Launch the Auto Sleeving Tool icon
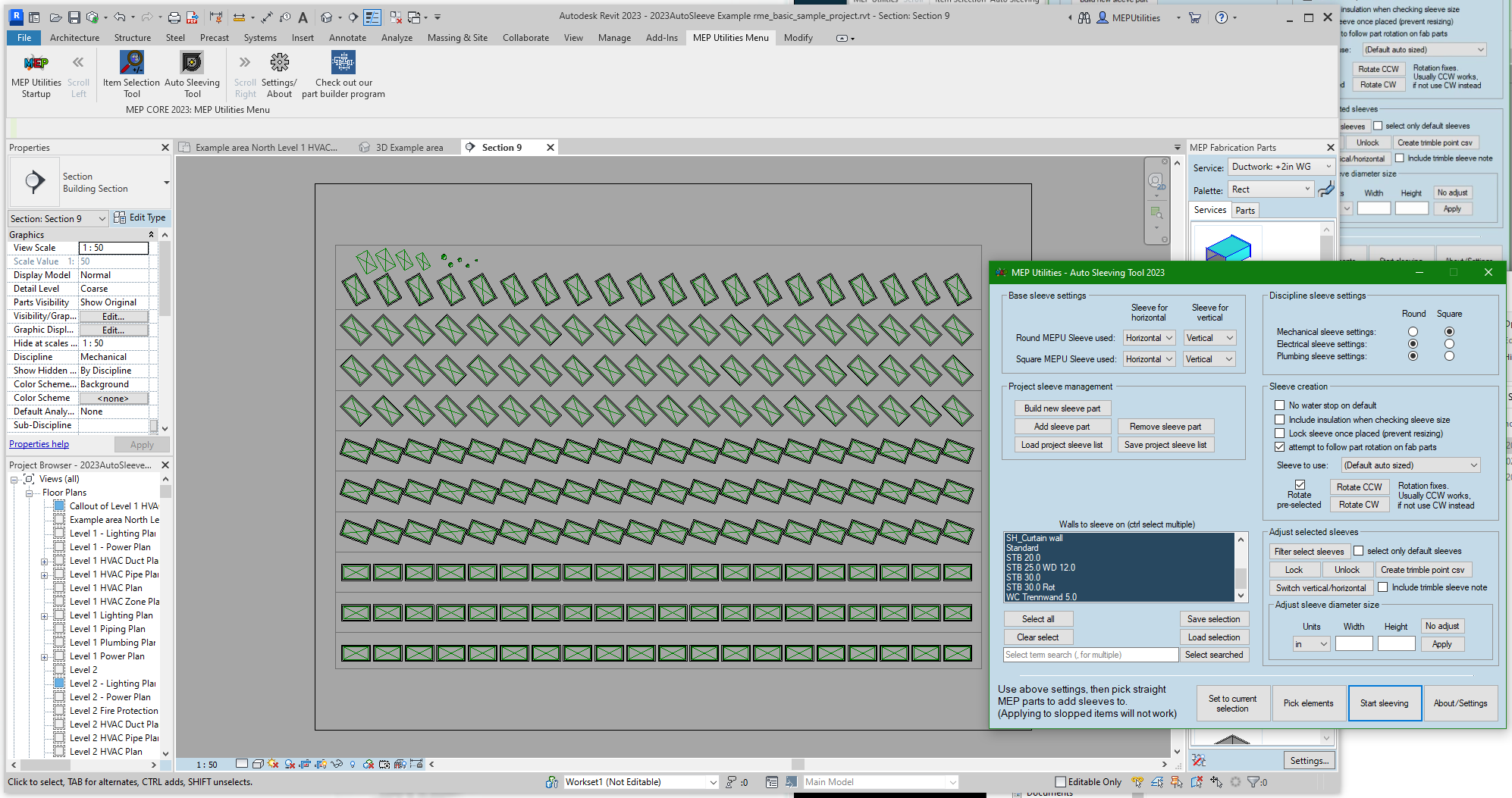This screenshot has width=1512, height=798. (x=192, y=64)
